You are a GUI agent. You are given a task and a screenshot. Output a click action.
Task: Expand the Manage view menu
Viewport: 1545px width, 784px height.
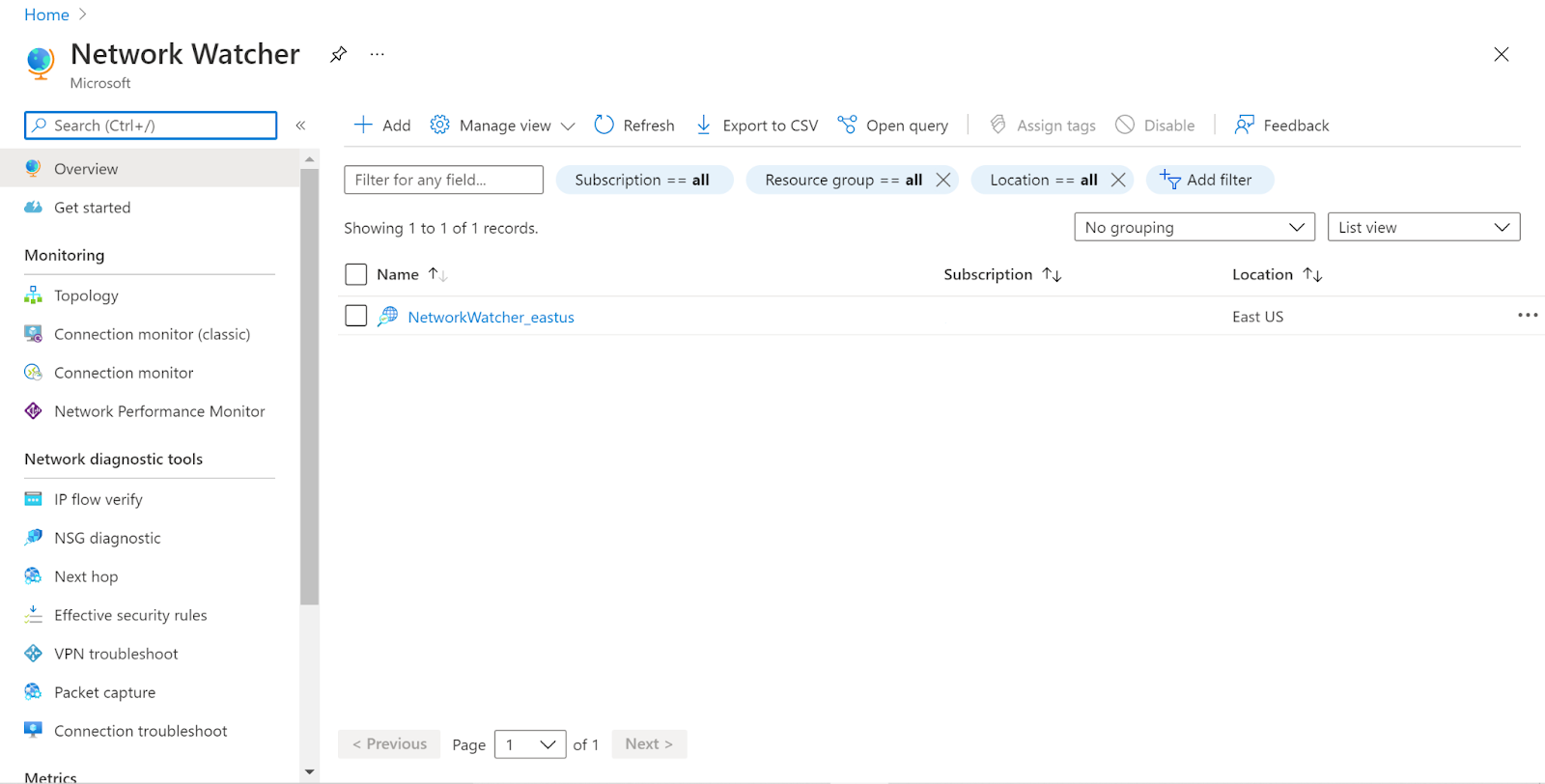(503, 126)
